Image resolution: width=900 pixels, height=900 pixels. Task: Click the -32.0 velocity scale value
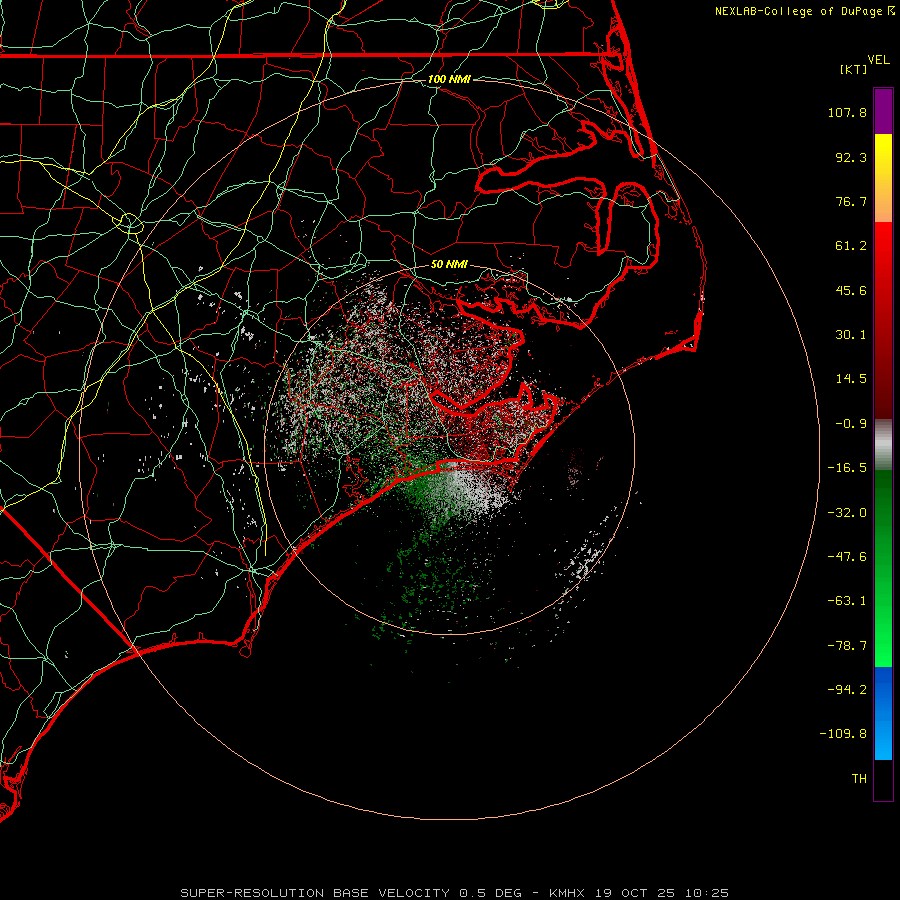click(847, 513)
